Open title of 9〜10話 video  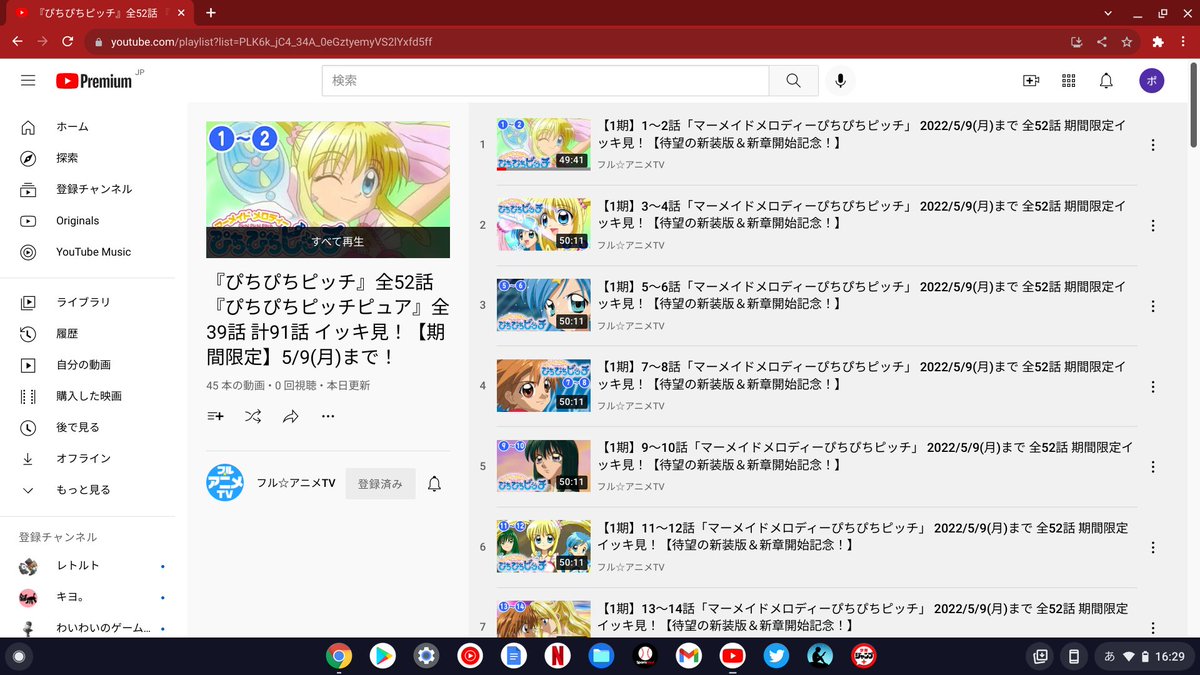coord(864,455)
